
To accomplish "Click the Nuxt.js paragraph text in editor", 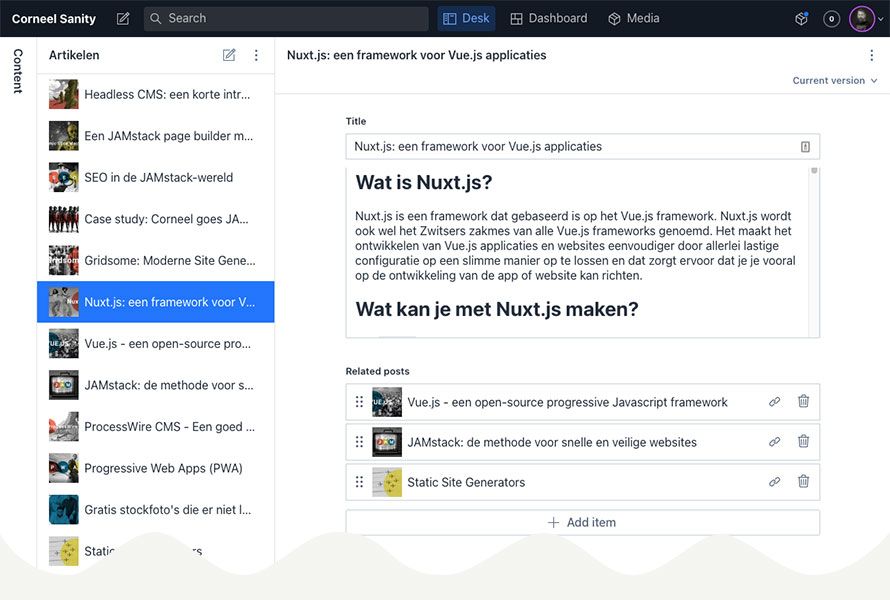I will [575, 246].
